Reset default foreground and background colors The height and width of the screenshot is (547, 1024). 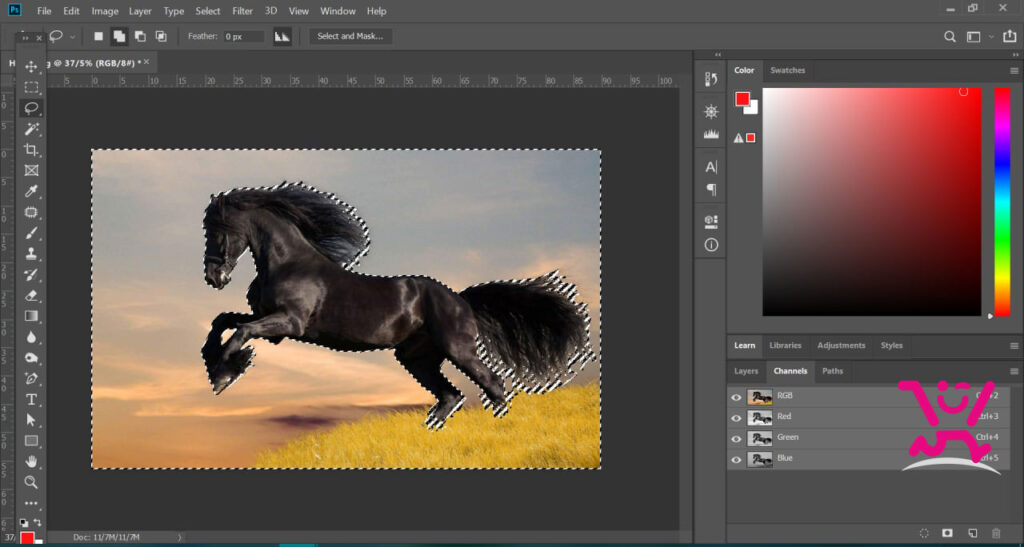pyautogui.click(x=24, y=523)
